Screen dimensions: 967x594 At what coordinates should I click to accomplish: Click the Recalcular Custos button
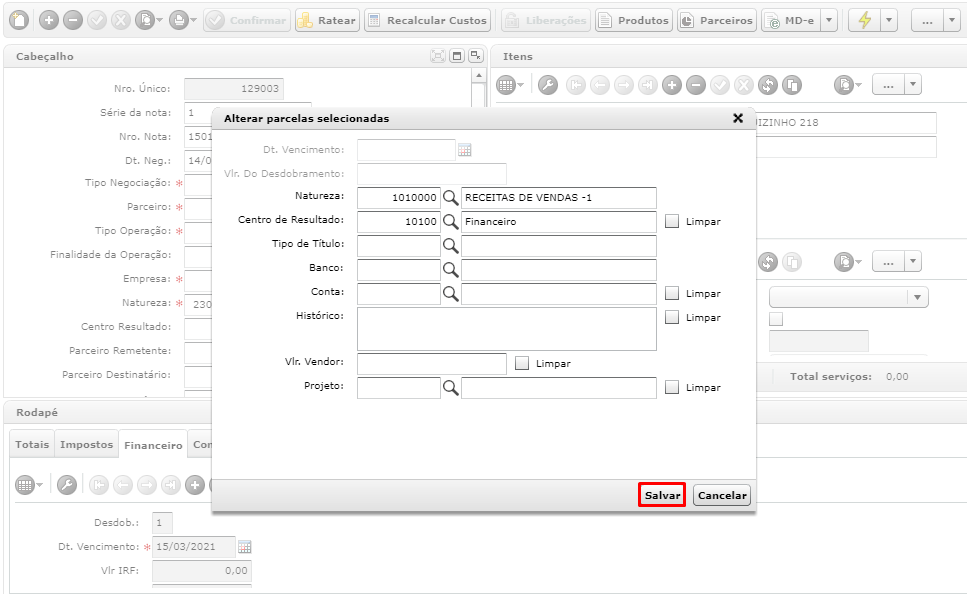click(x=427, y=20)
